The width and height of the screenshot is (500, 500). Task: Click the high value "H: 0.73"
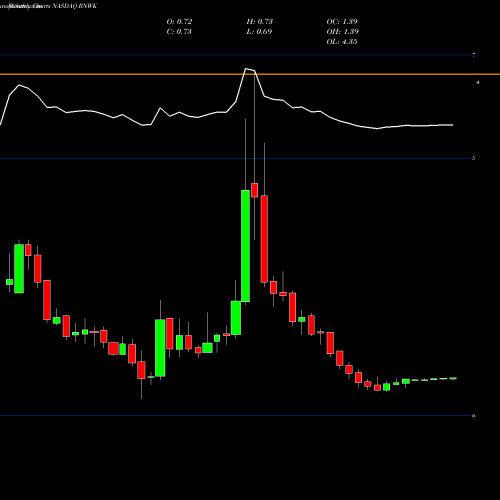tap(260, 22)
